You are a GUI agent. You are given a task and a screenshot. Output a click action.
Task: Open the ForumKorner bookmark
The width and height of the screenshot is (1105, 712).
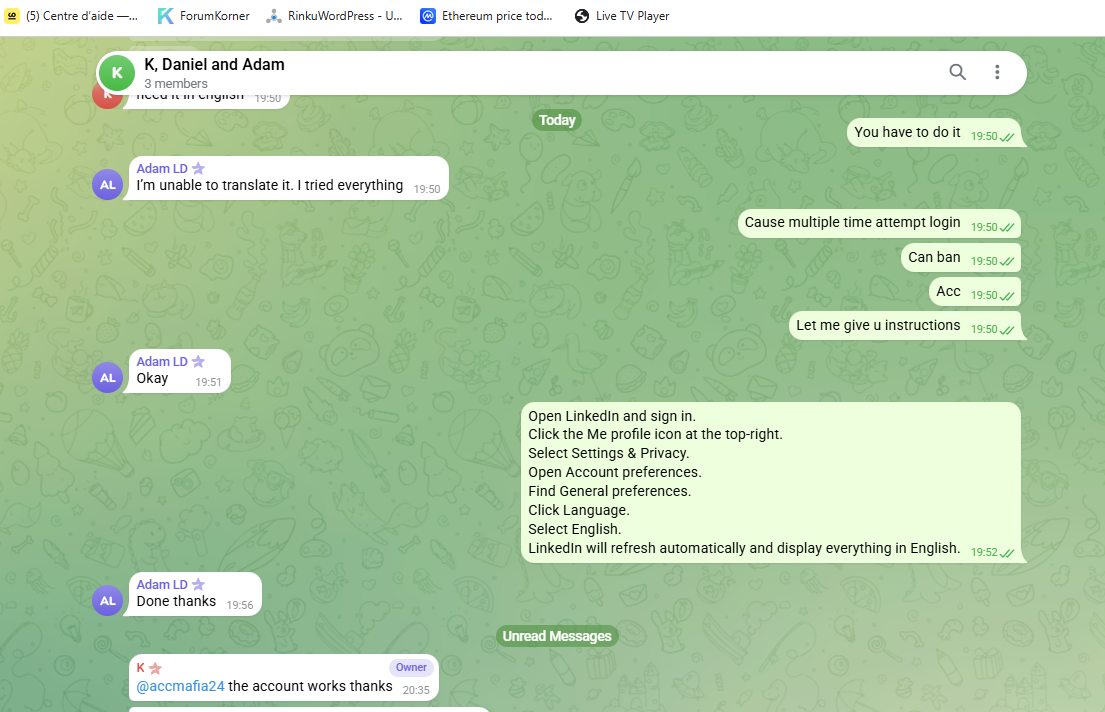[204, 16]
